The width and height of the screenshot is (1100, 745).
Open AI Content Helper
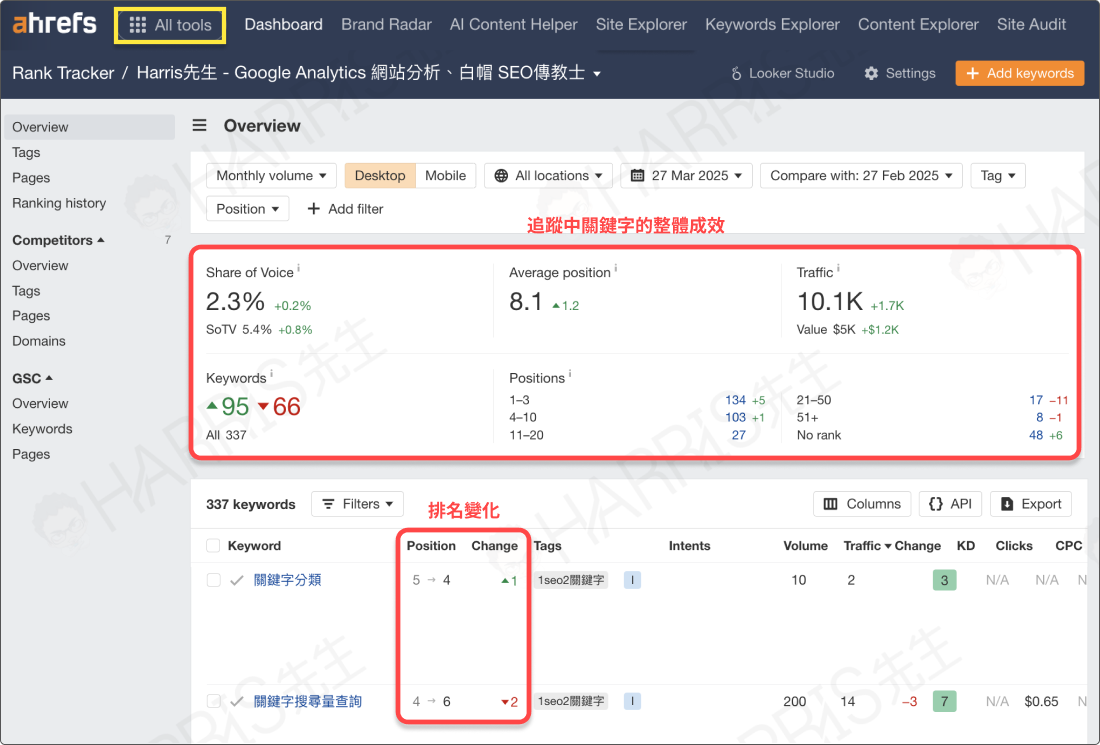click(x=514, y=25)
